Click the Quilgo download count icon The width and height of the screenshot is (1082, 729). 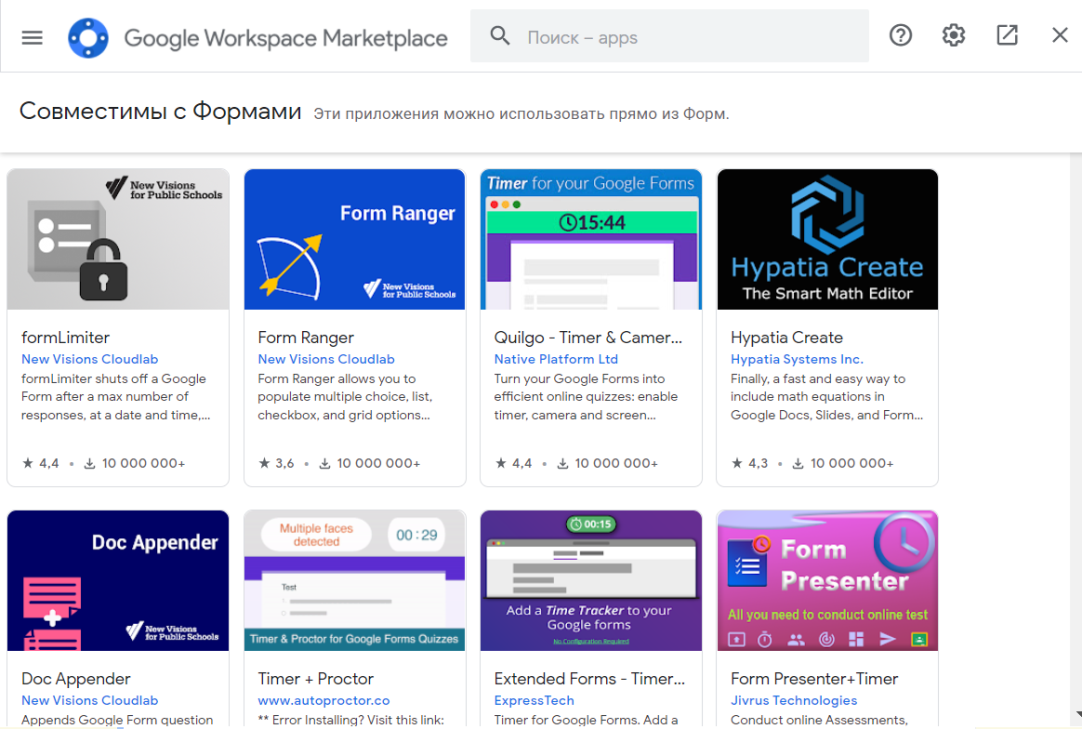pyautogui.click(x=563, y=463)
